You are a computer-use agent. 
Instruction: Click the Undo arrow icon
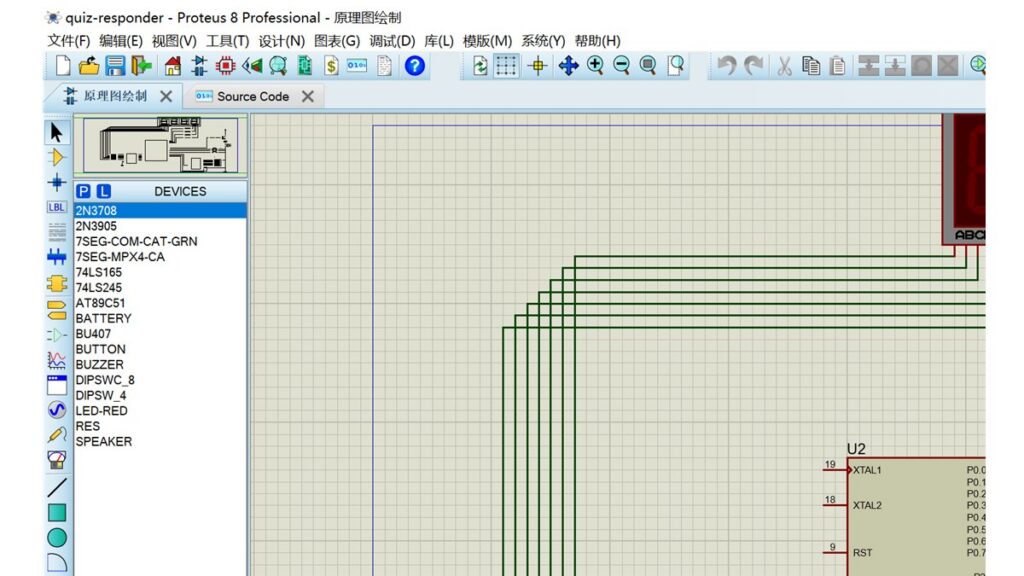[x=727, y=66]
